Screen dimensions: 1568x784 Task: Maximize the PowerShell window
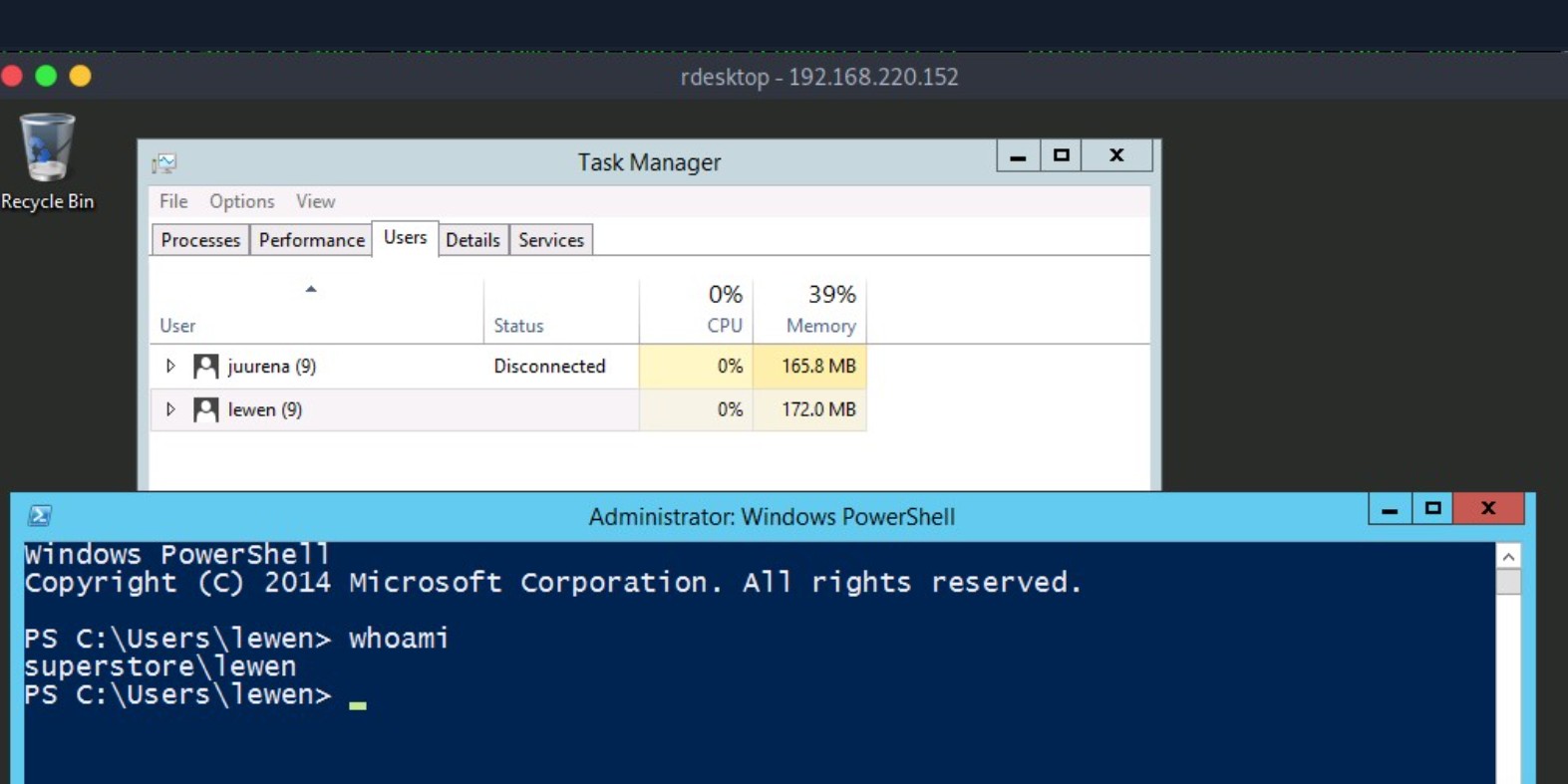[1432, 508]
